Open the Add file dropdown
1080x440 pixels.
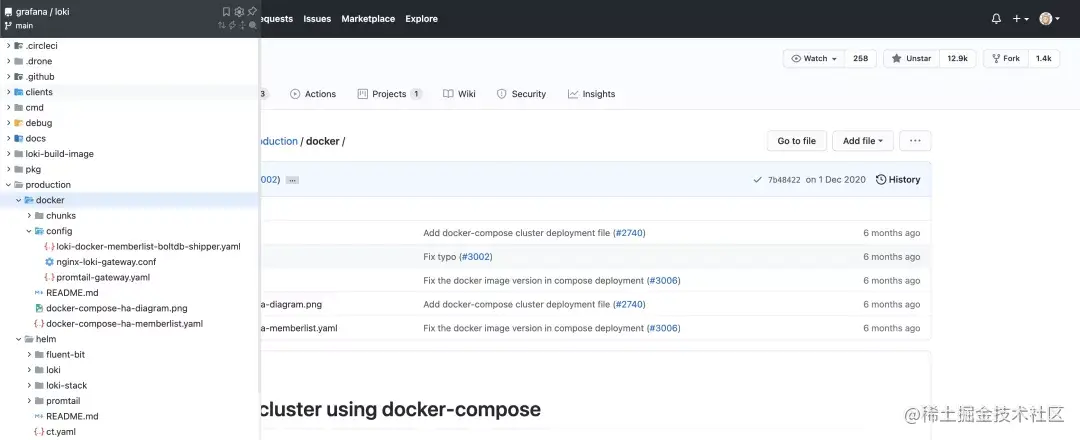coord(862,141)
